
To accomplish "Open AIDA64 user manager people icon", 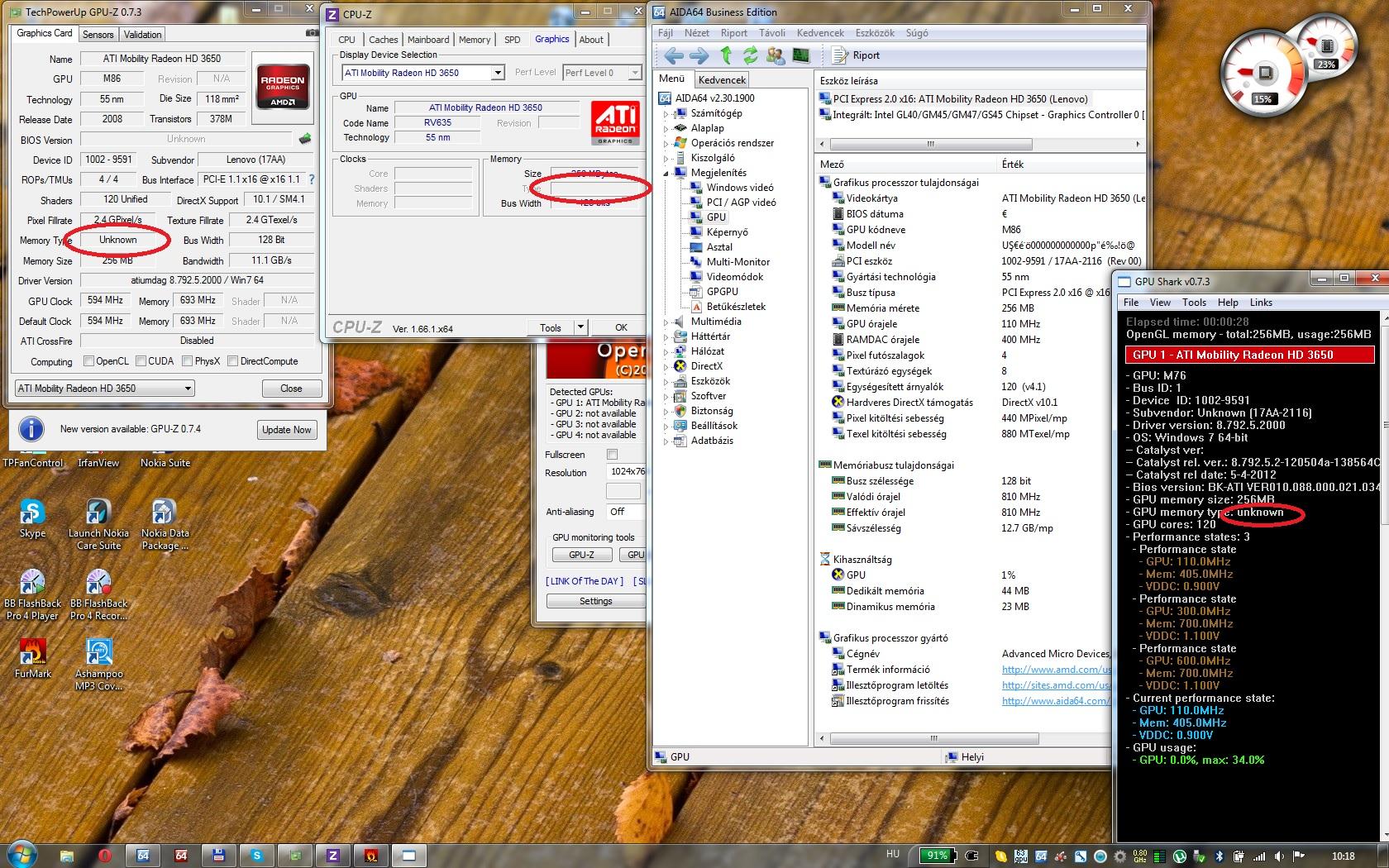I will click(776, 55).
